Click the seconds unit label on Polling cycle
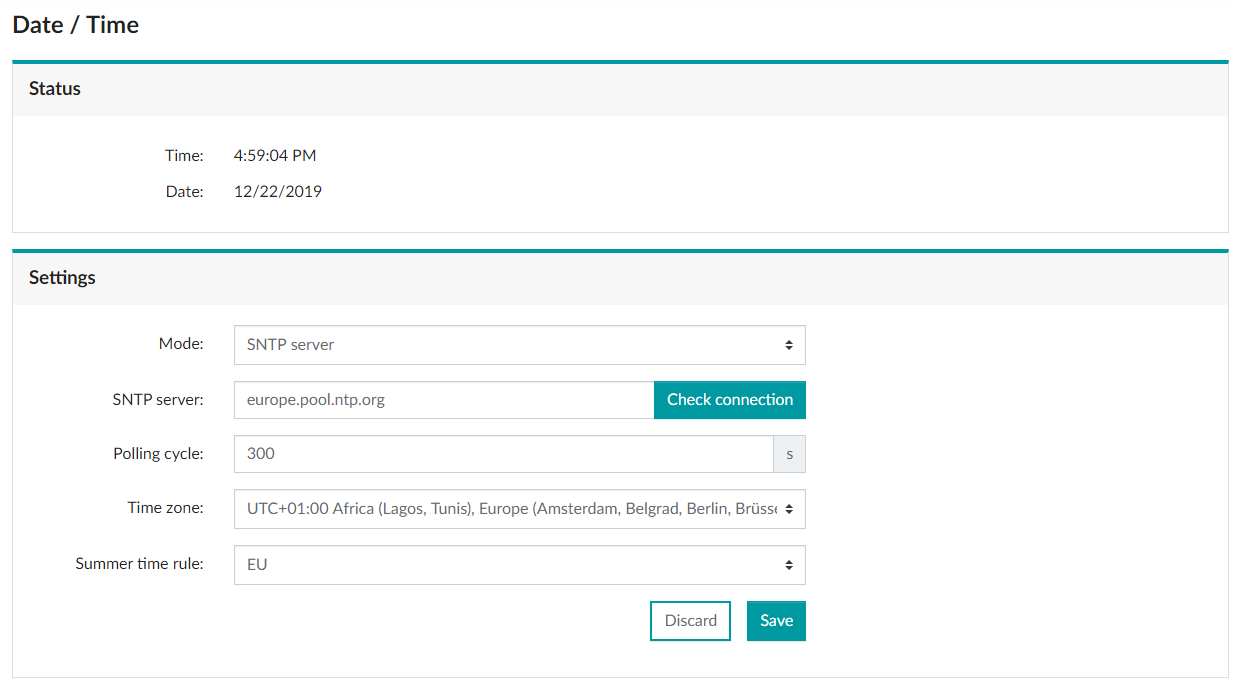Image resolution: width=1234 pixels, height=686 pixels. coord(789,453)
